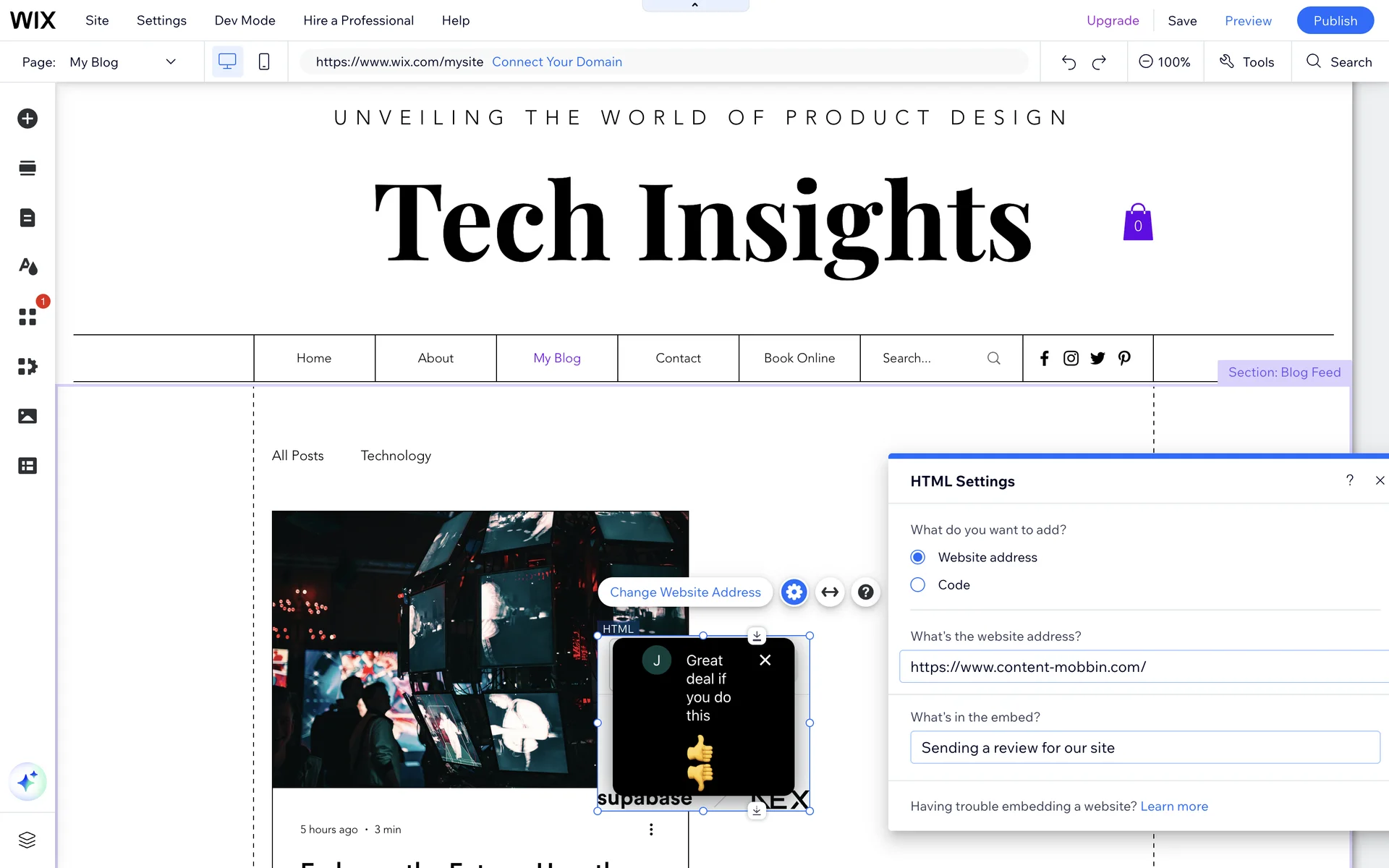Click the Publish button
The height and width of the screenshot is (868, 1389).
click(x=1335, y=20)
